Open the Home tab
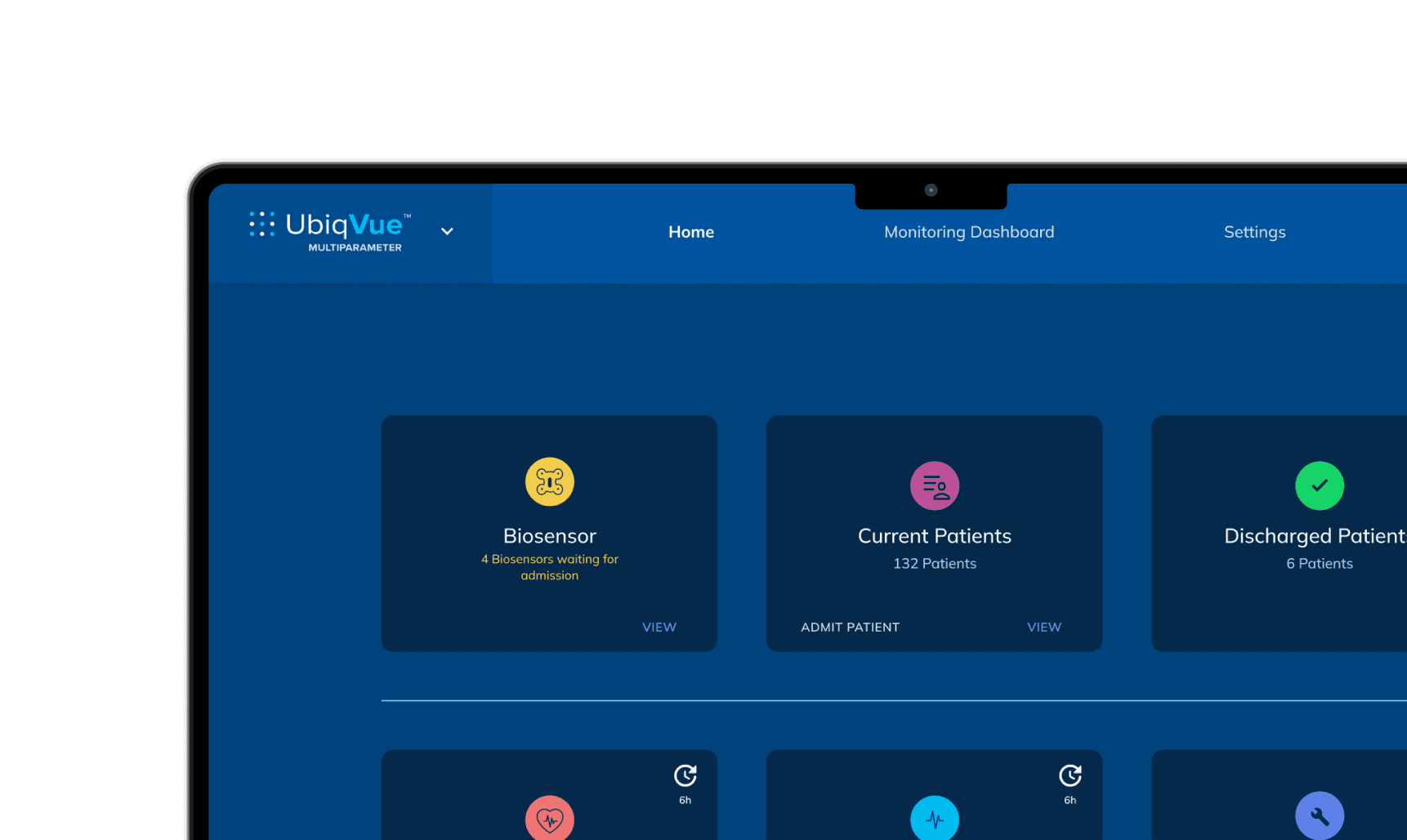This screenshot has height=840, width=1407. (x=691, y=232)
